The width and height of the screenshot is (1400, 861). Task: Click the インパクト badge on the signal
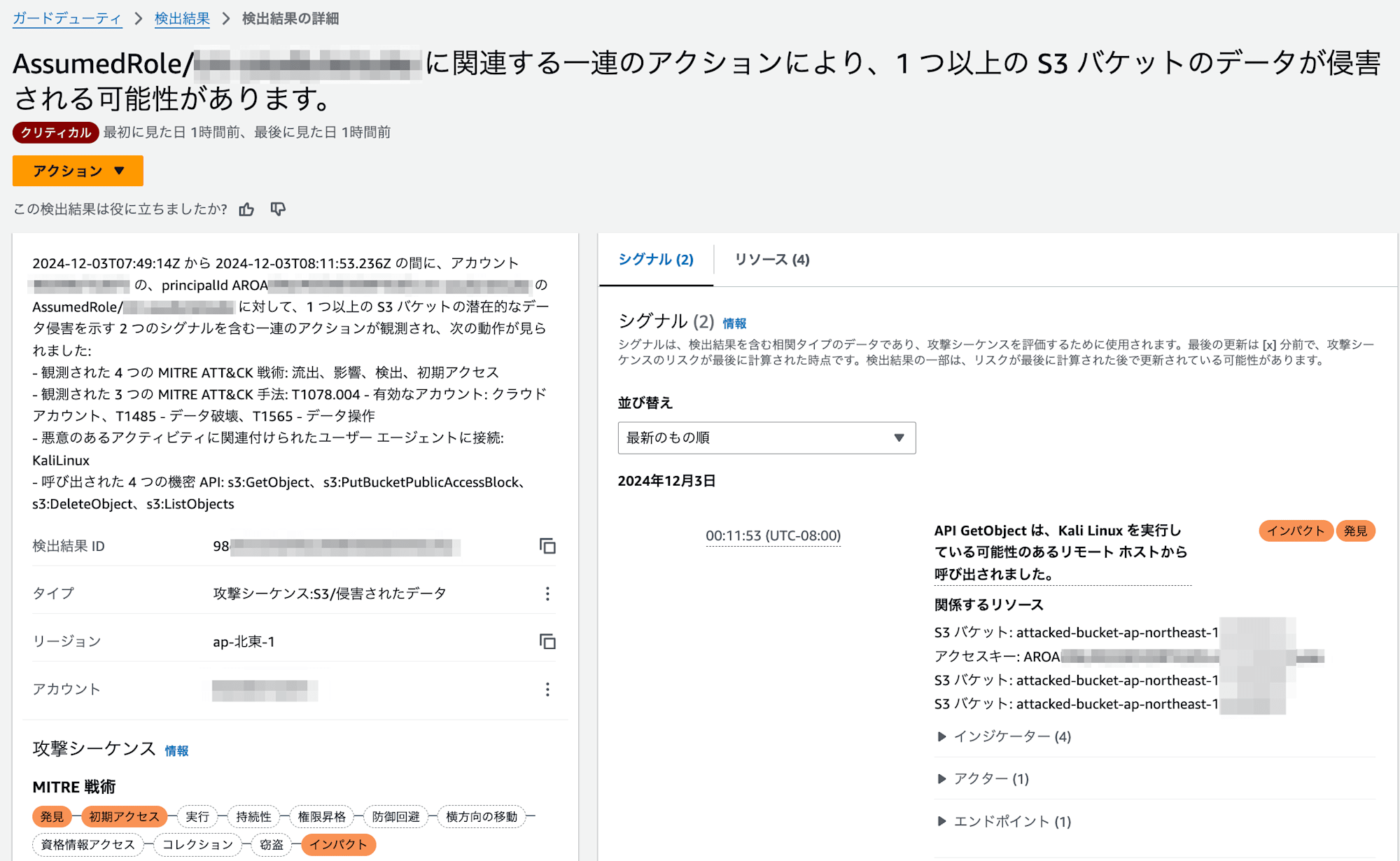(1296, 531)
